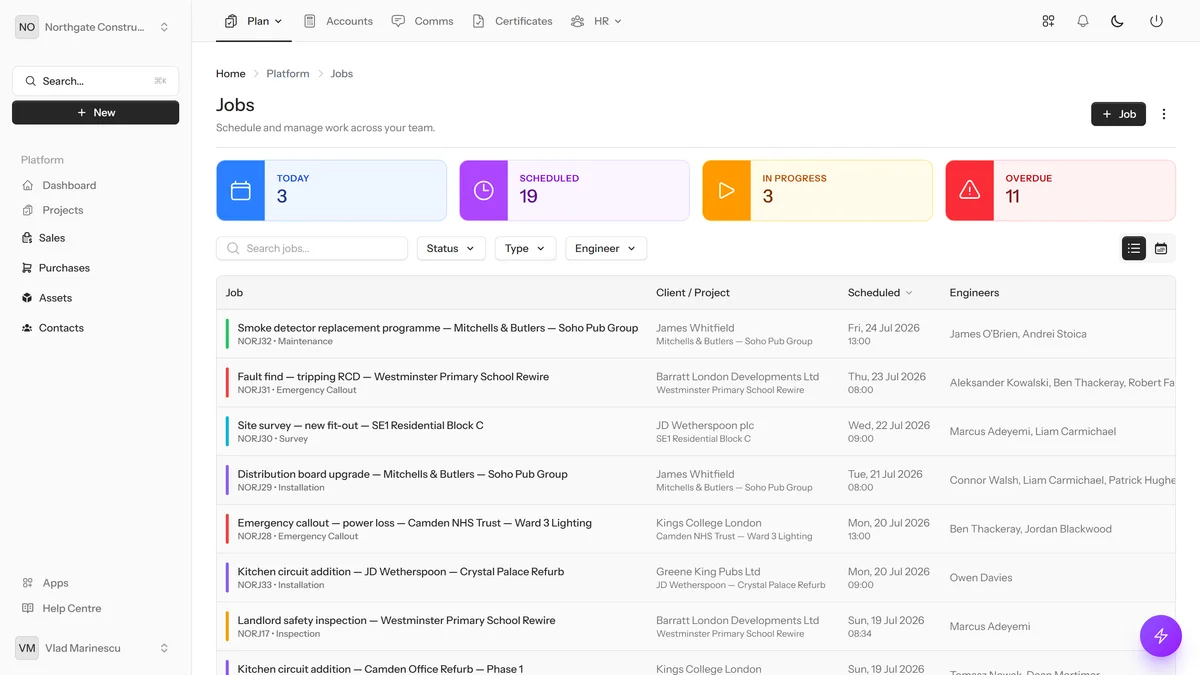Open Fault find tripping RCD job
Viewport: 1200px width, 675px height.
393,377
